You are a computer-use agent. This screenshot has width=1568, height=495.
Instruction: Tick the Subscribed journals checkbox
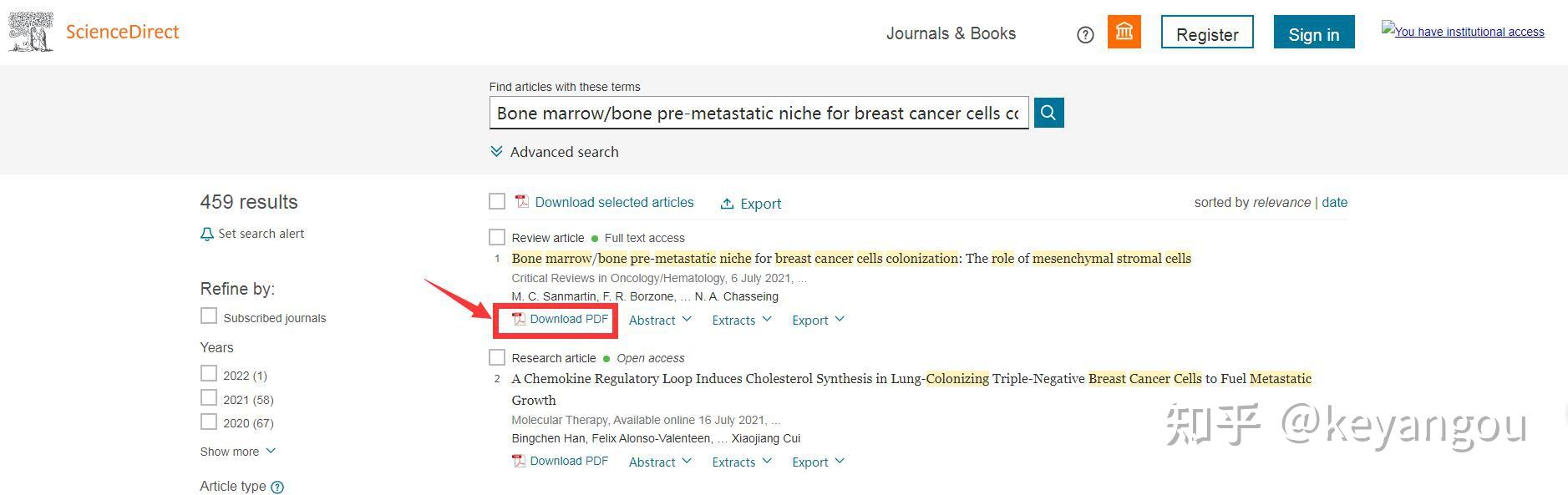pyautogui.click(x=209, y=316)
